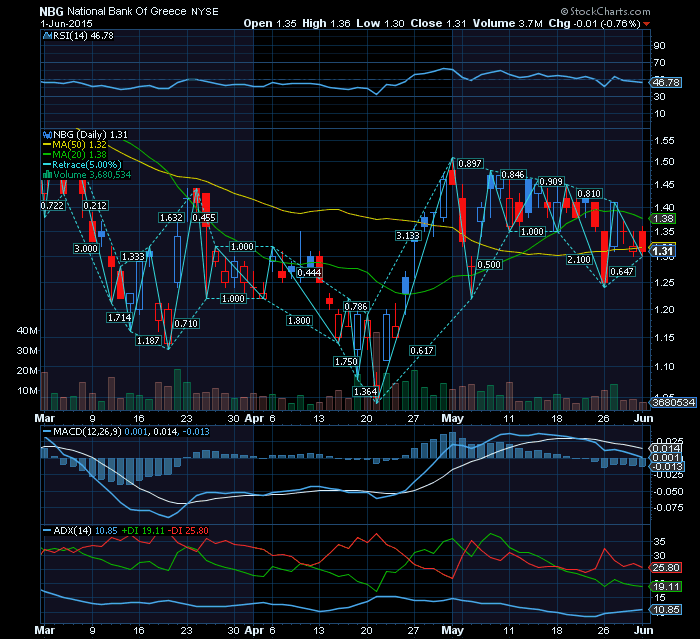Viewport: 700px width, 639px height.
Task: Click the green 19.11 +DI axis tag
Action: 666,586
